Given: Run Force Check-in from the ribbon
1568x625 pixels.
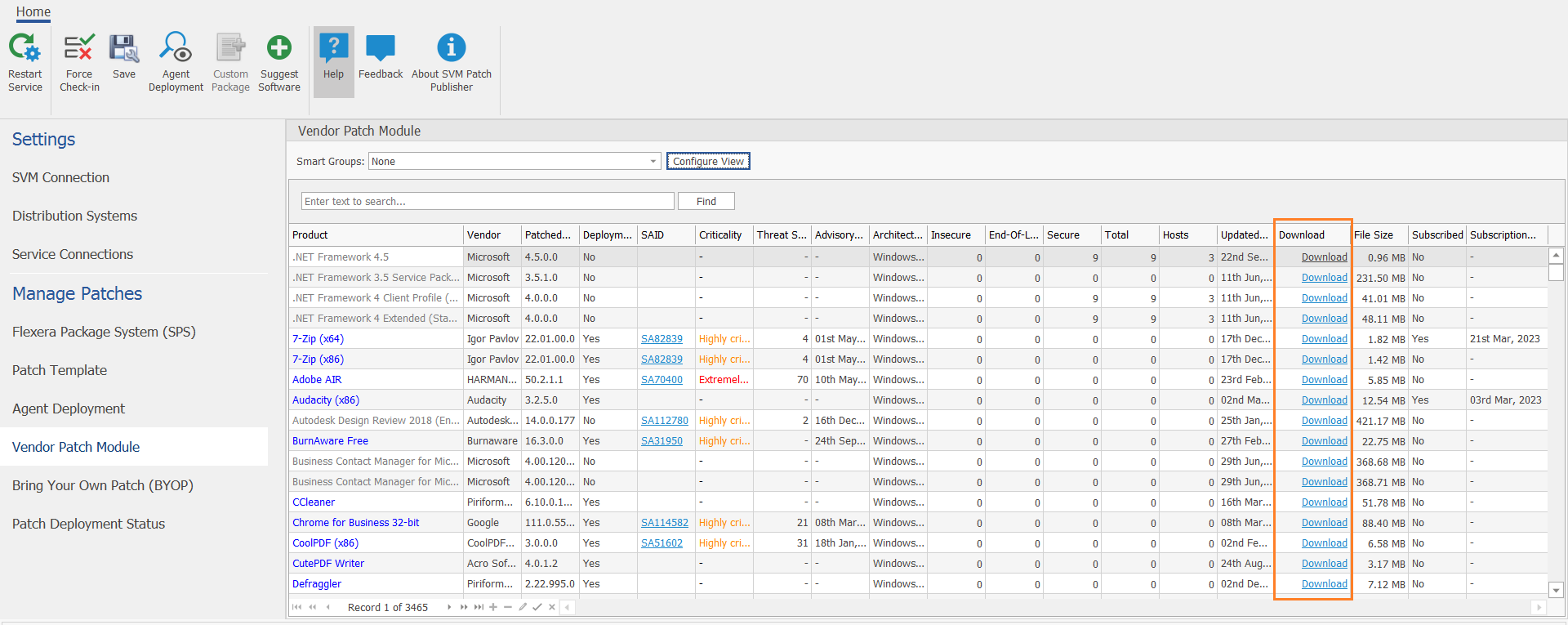Looking at the screenshot, I should click(79, 63).
